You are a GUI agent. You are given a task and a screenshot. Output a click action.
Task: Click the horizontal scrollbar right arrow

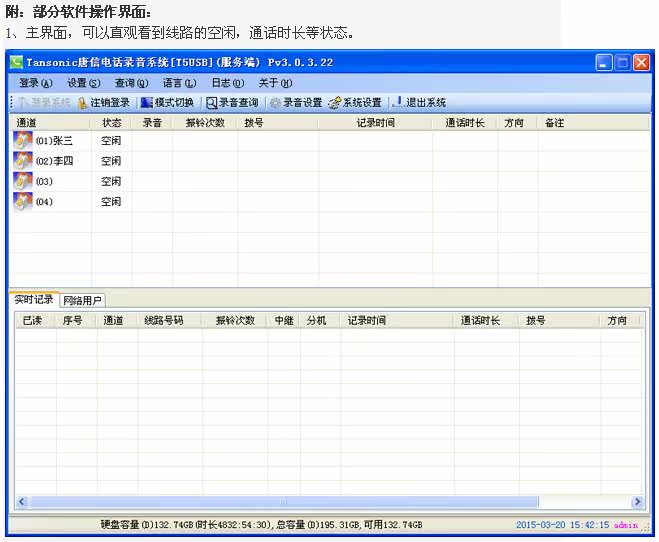pos(638,502)
